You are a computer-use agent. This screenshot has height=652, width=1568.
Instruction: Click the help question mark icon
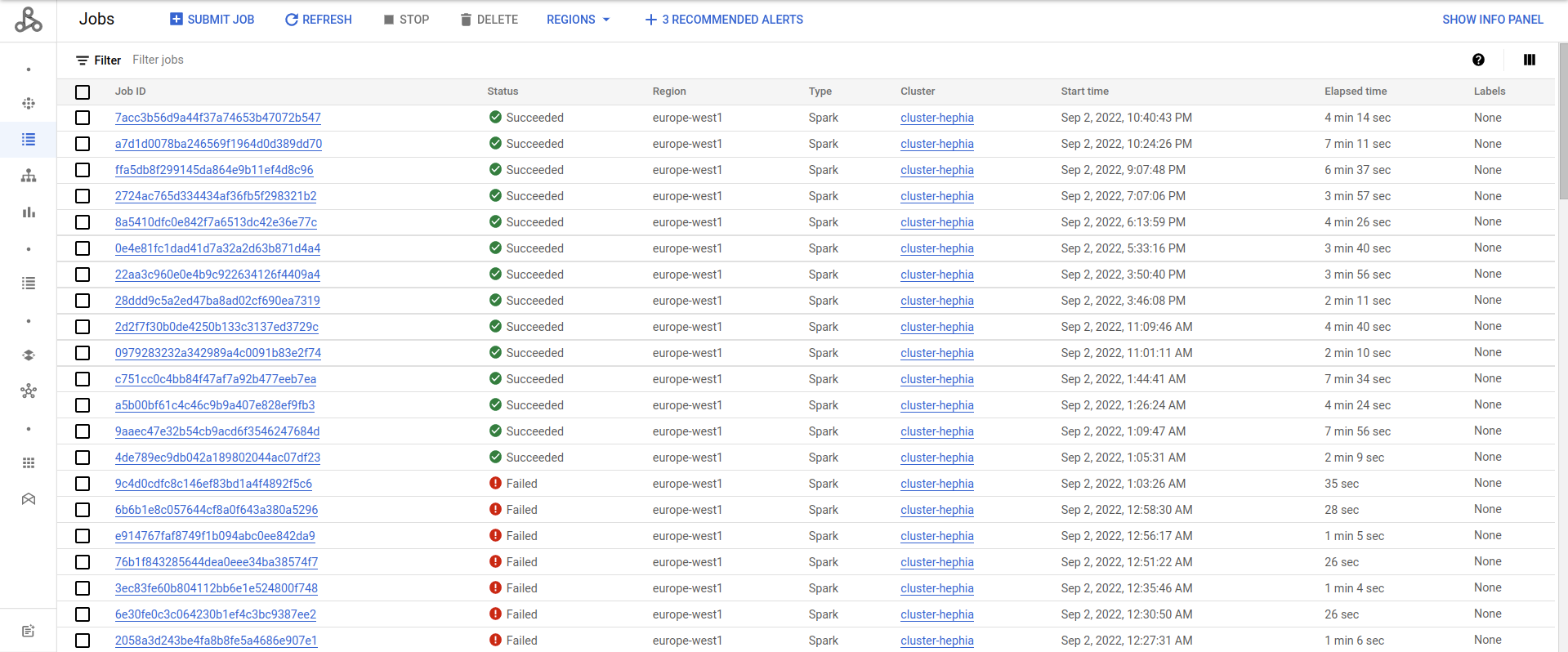pos(1478,60)
